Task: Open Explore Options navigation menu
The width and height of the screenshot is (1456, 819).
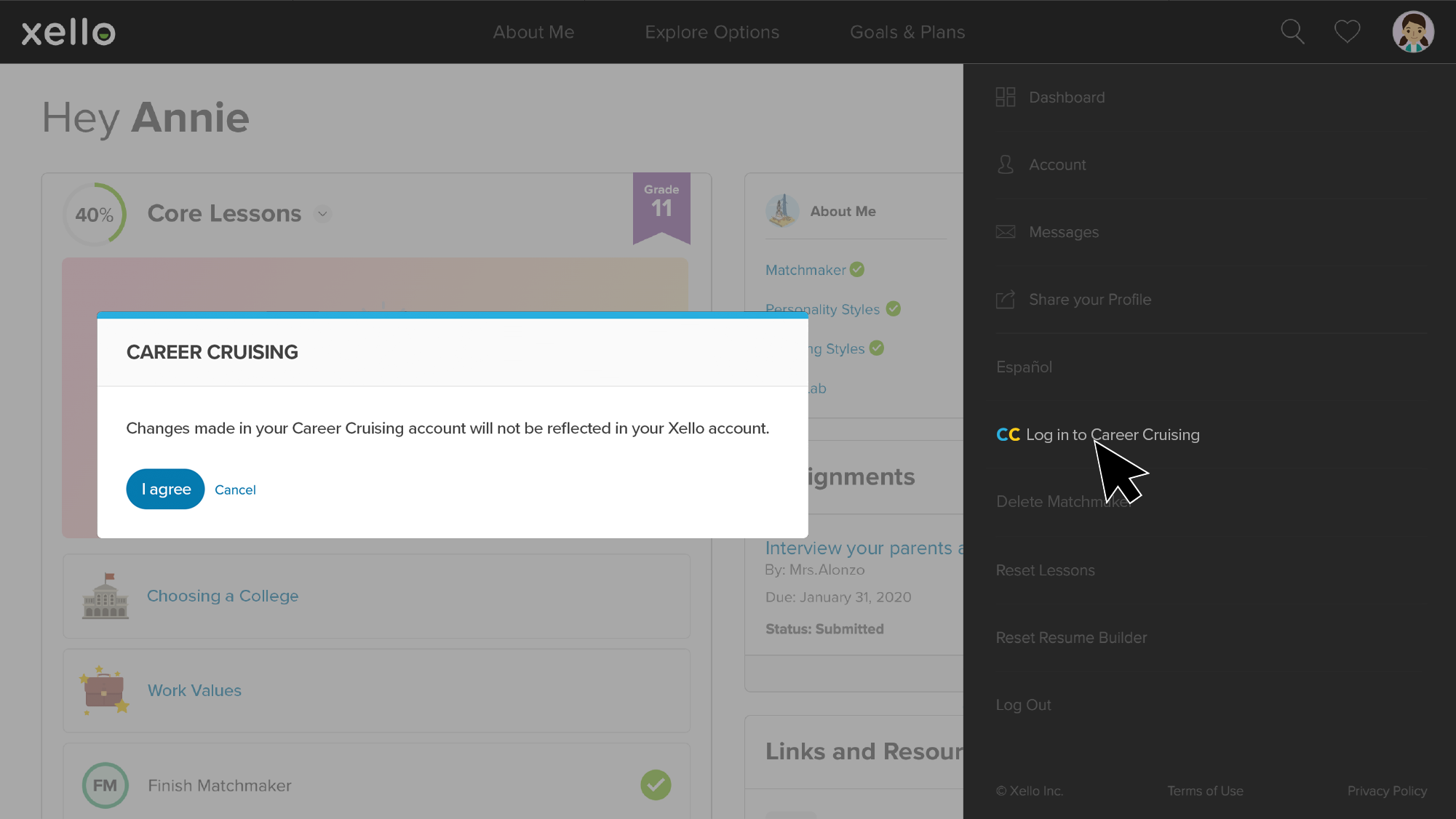Action: (x=712, y=32)
